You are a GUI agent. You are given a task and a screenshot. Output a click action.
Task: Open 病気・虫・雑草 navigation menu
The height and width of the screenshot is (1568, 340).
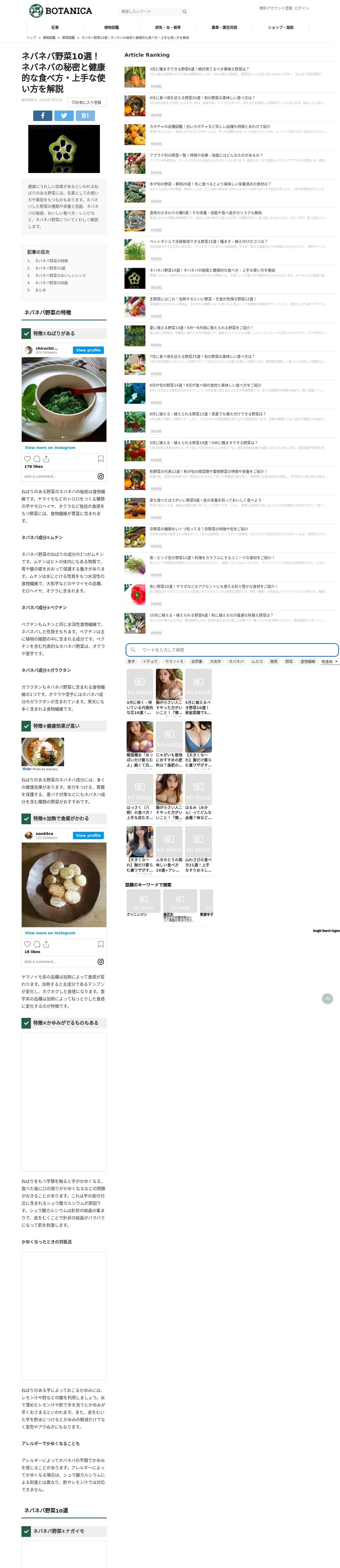tap(168, 27)
